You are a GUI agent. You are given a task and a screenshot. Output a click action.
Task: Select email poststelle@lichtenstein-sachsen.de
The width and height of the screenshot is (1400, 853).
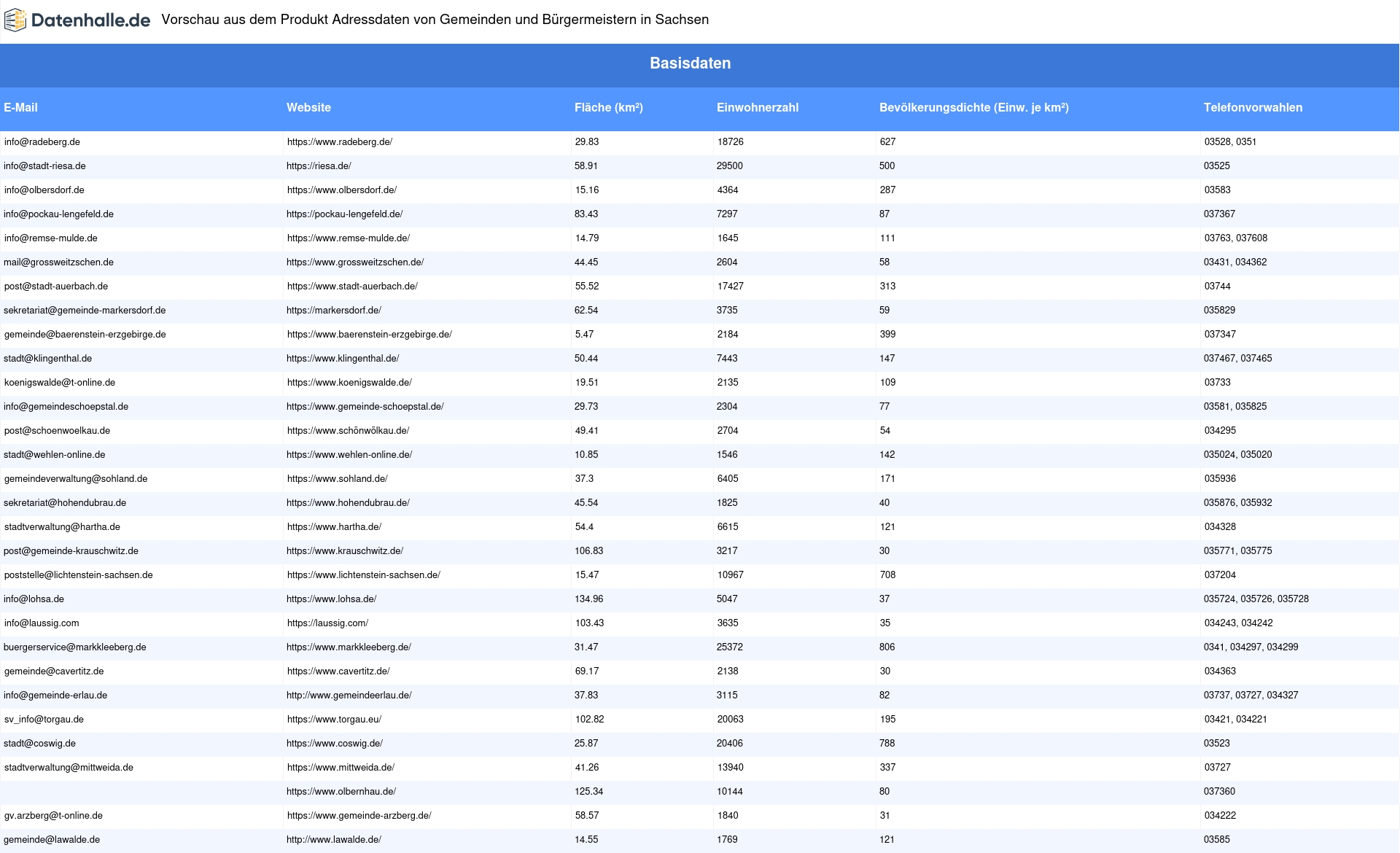79,575
